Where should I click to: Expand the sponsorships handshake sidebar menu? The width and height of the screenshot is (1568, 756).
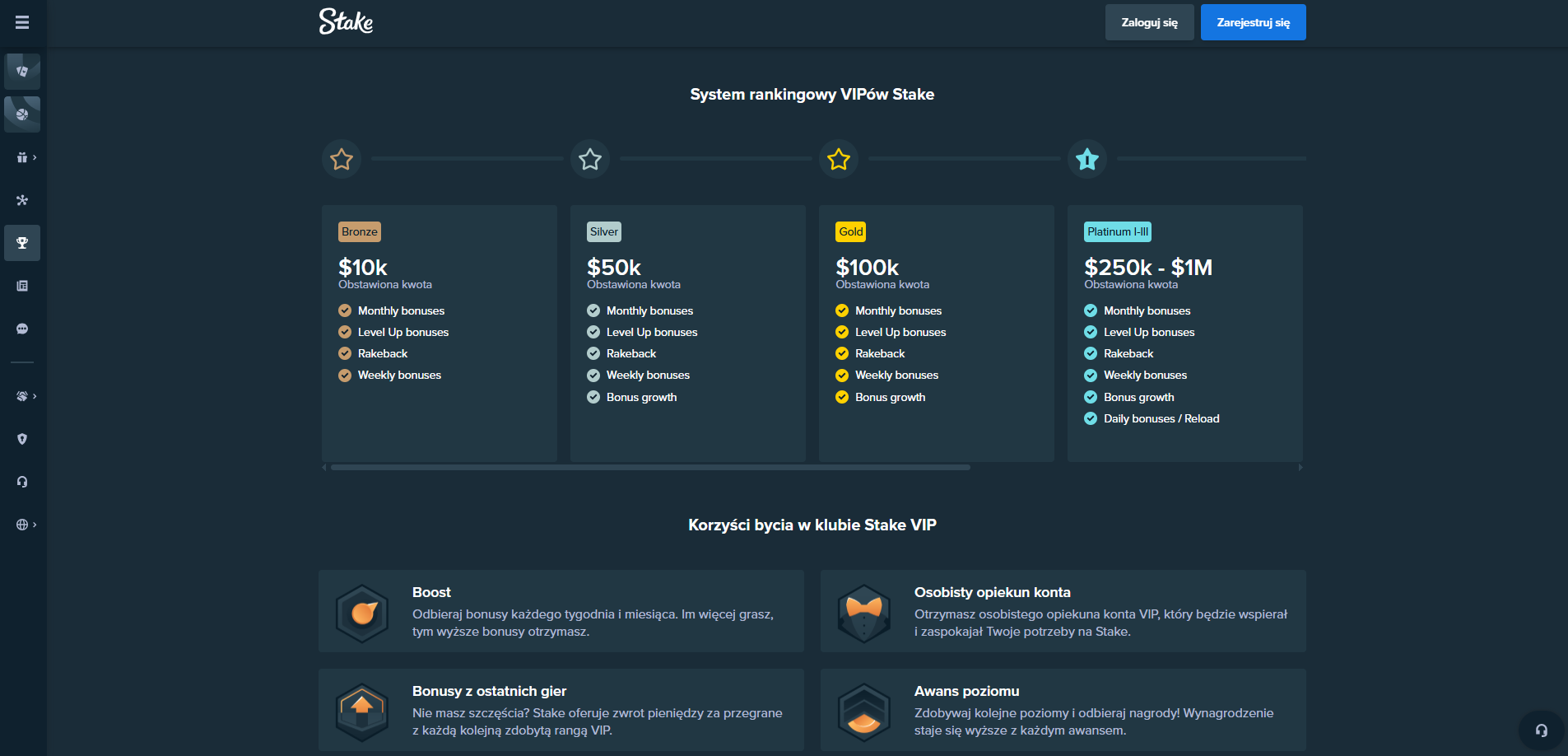[x=26, y=396]
